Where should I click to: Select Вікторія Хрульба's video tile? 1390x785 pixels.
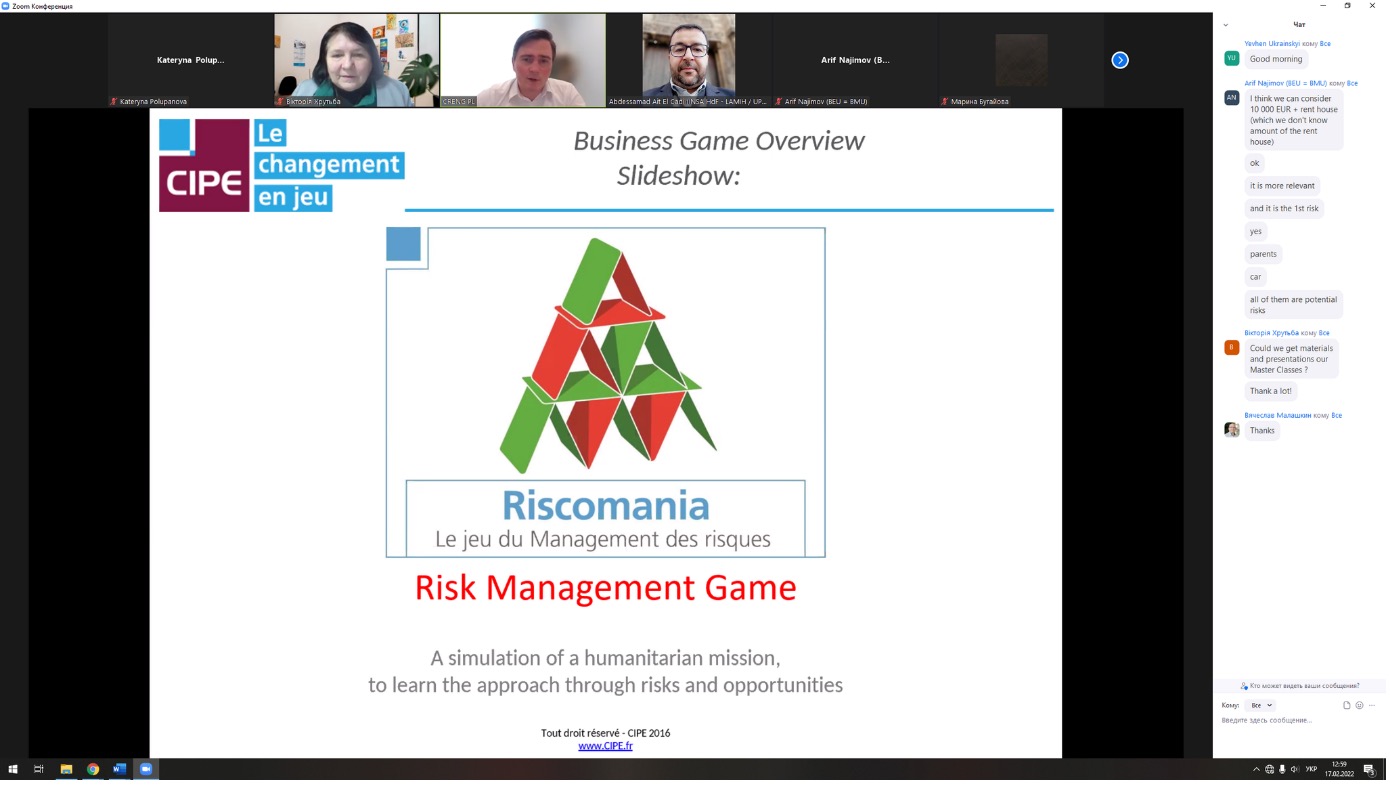[356, 60]
